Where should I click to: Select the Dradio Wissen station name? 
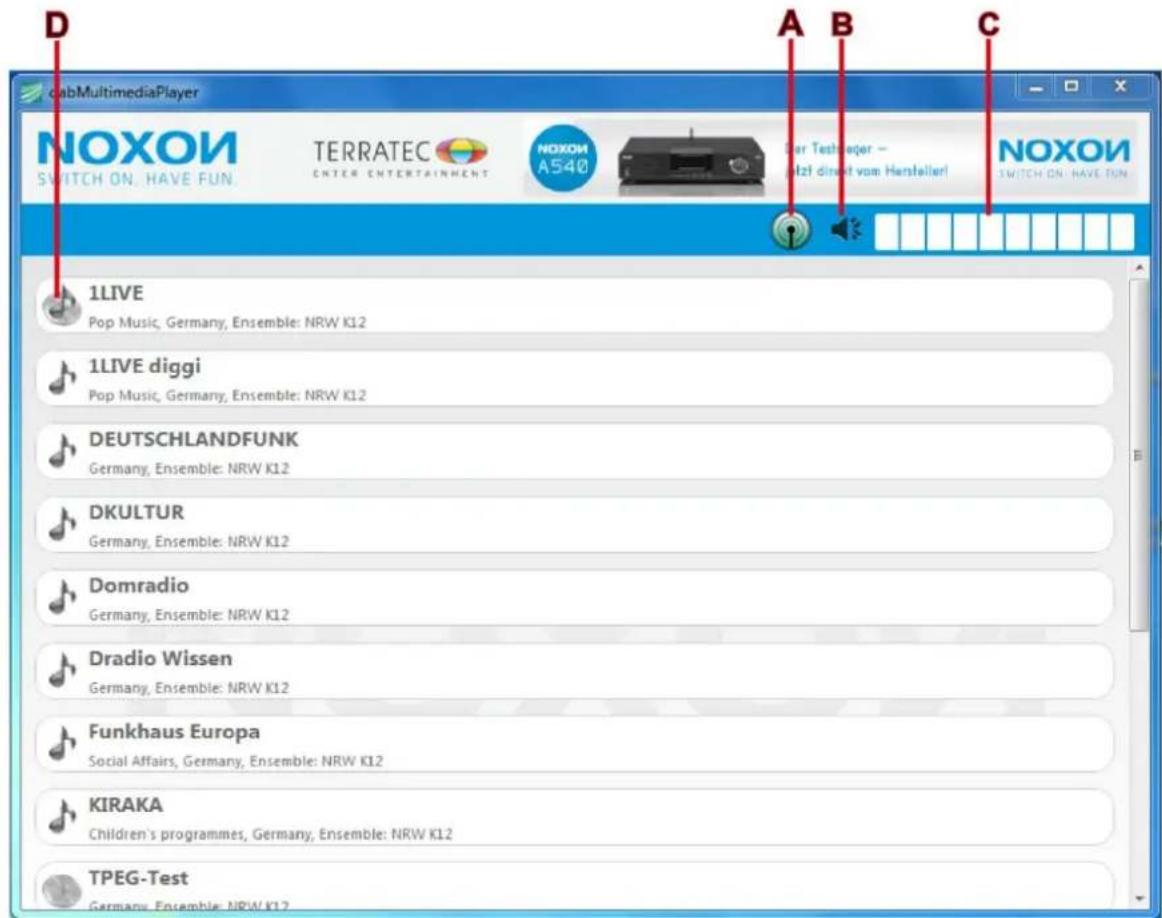(x=160, y=659)
